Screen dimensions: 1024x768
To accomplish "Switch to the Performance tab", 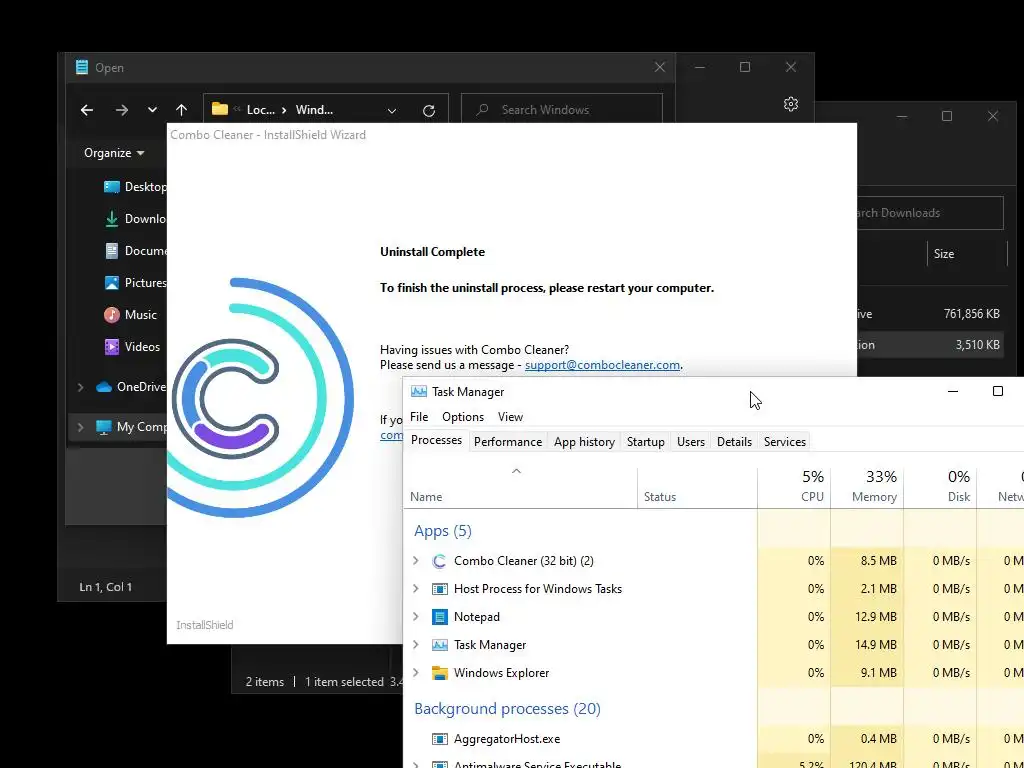I will pos(508,441).
